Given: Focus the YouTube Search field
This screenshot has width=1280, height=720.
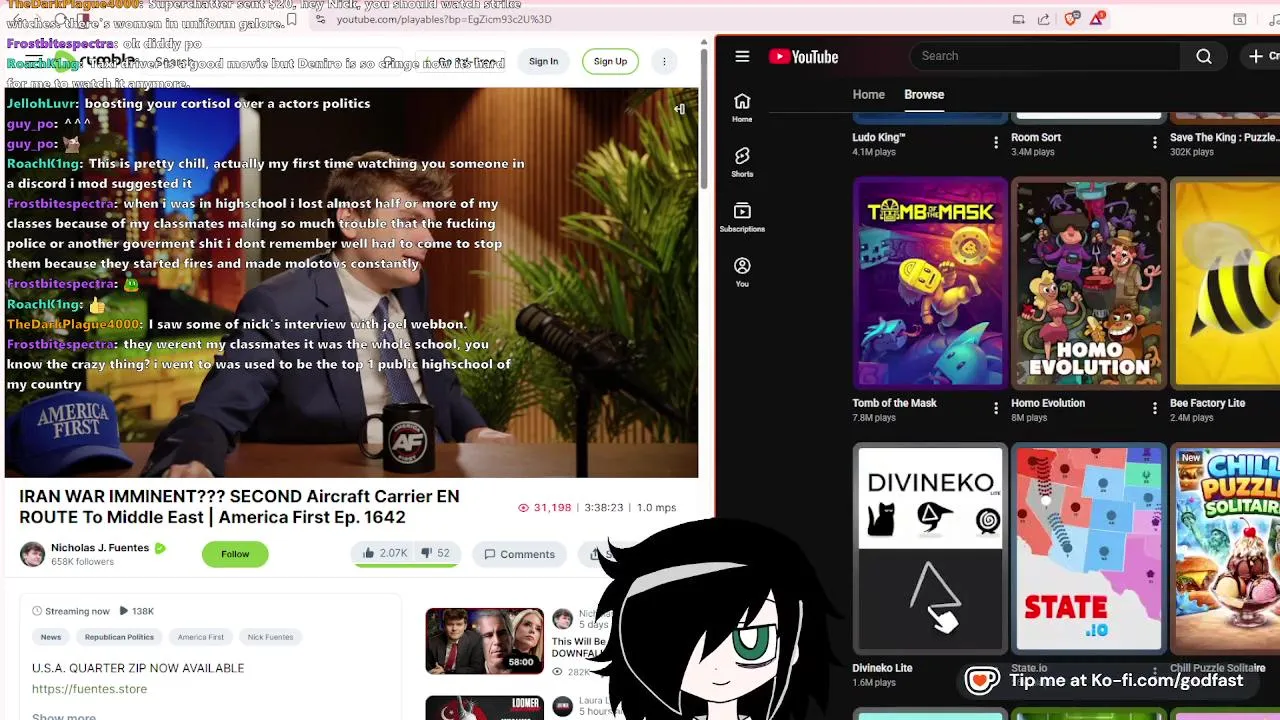Looking at the screenshot, I should tap(1045, 56).
